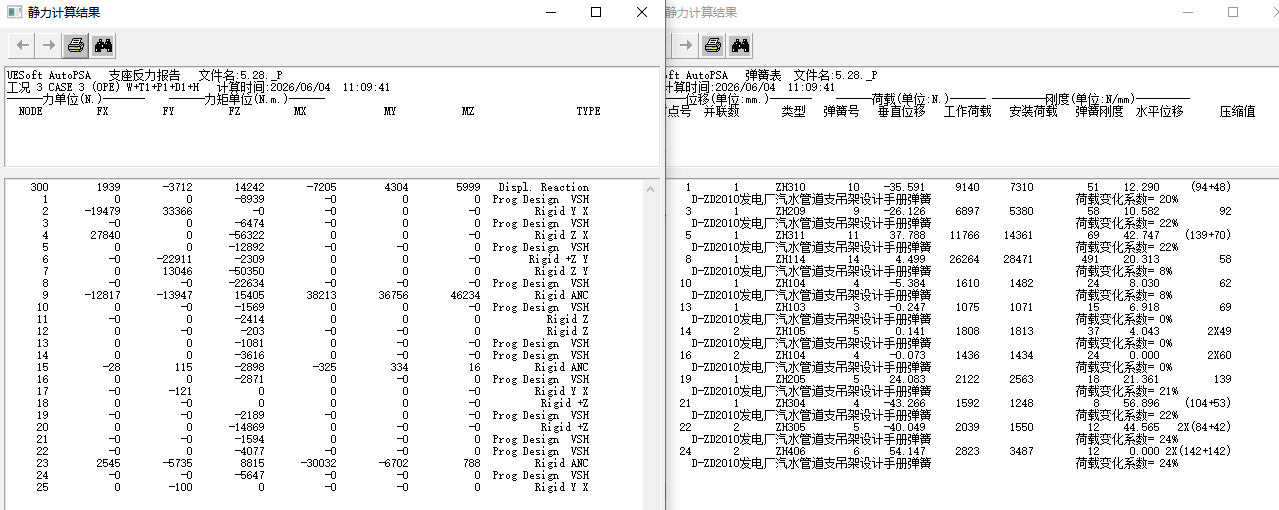Select spring type ZH310 in right table

pos(790,188)
